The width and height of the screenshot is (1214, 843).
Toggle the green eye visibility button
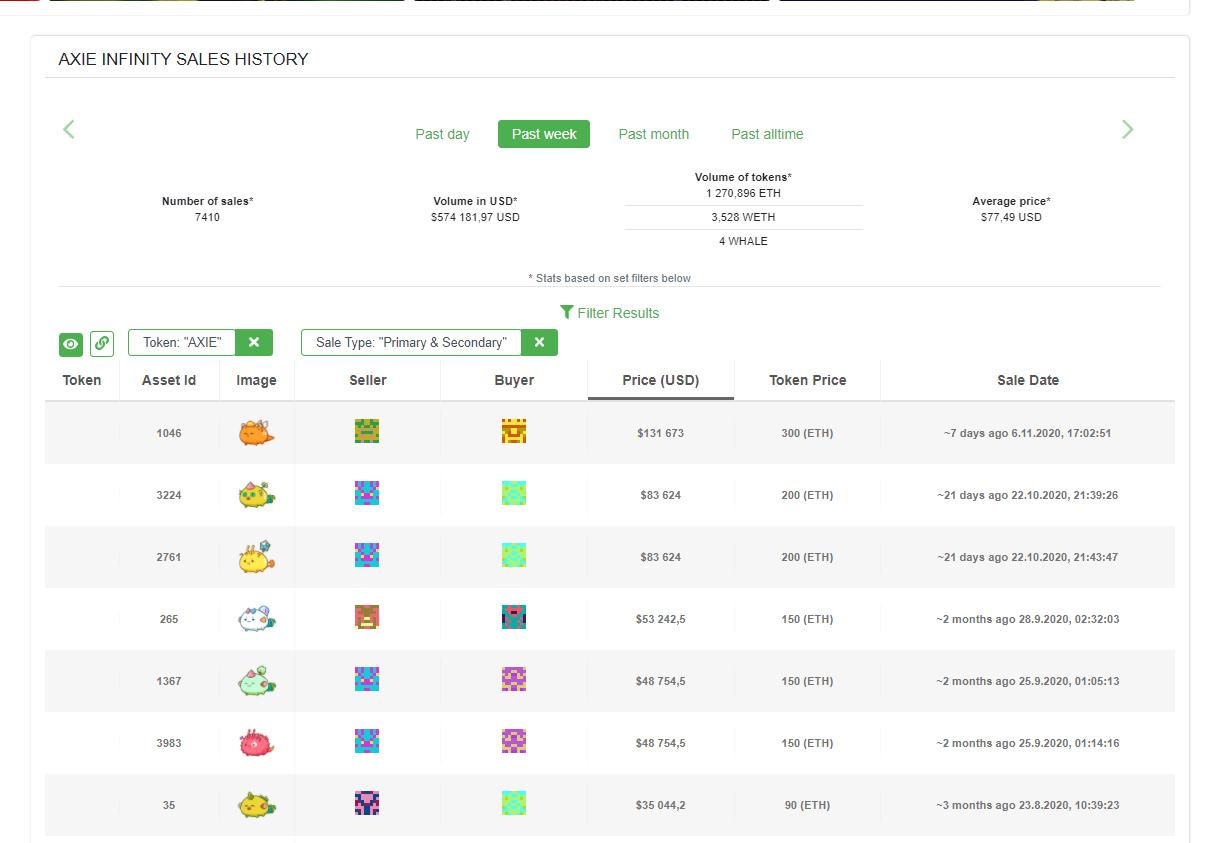click(x=70, y=344)
